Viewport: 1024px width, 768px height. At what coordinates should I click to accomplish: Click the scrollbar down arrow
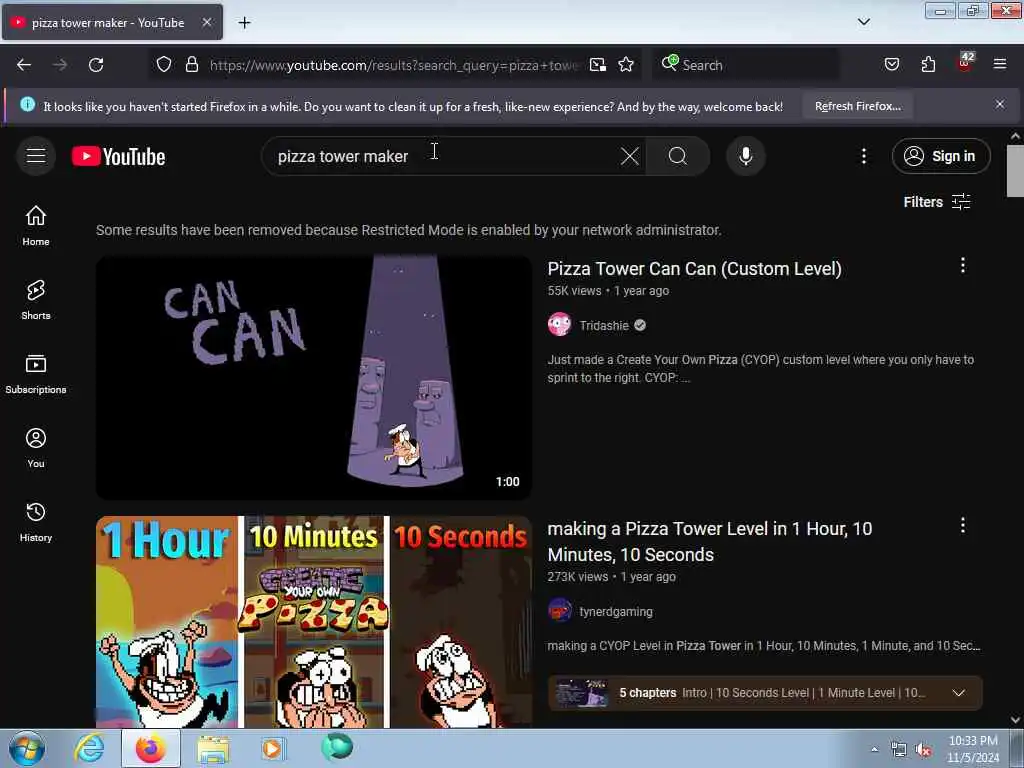pos(1015,720)
